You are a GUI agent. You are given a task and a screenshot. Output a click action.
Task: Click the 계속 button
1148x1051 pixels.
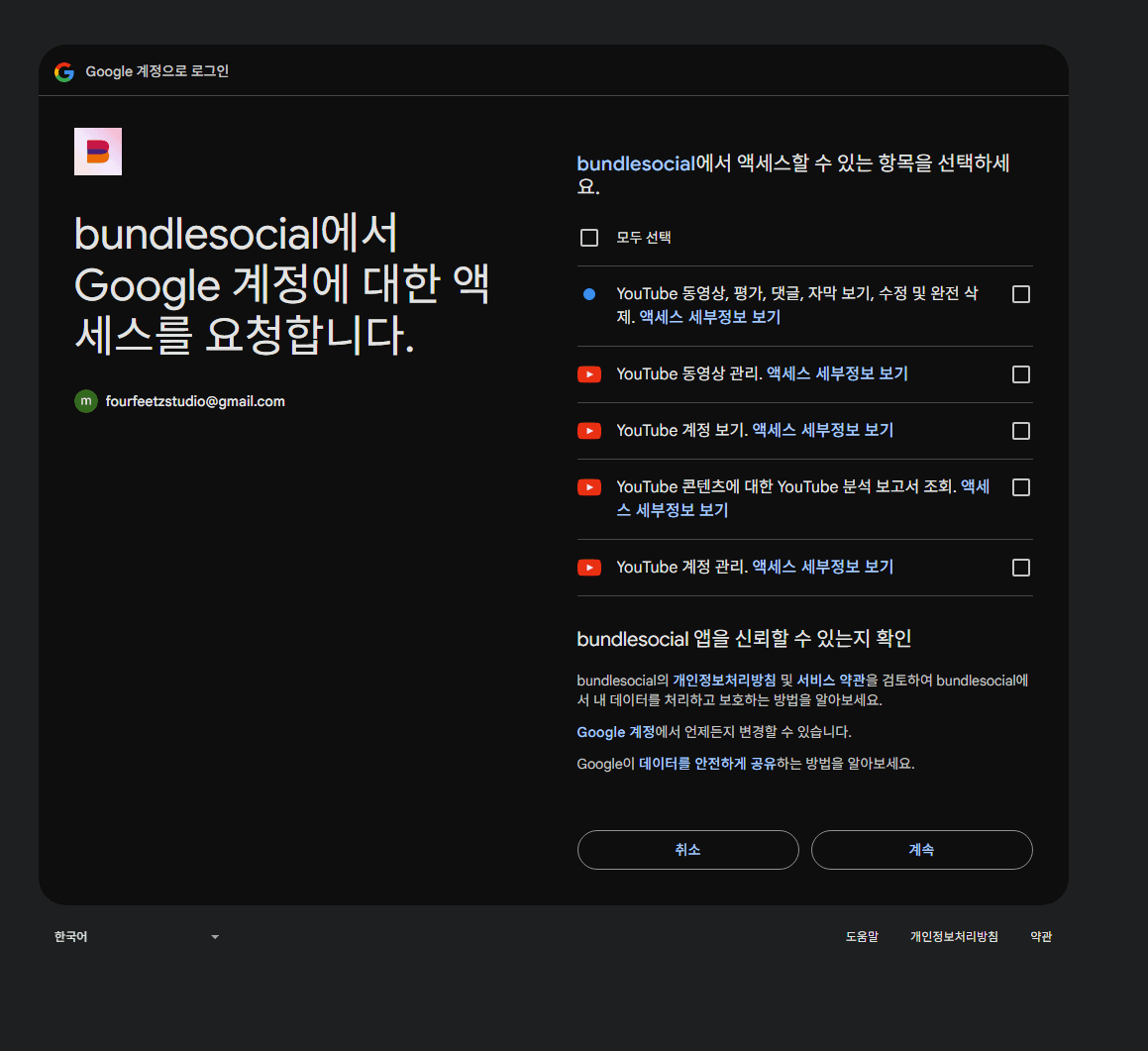922,850
